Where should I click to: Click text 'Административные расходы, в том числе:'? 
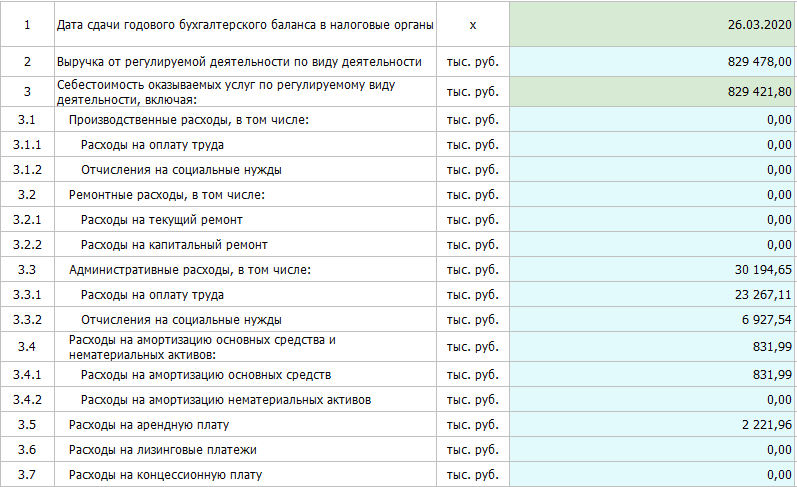coord(190,269)
